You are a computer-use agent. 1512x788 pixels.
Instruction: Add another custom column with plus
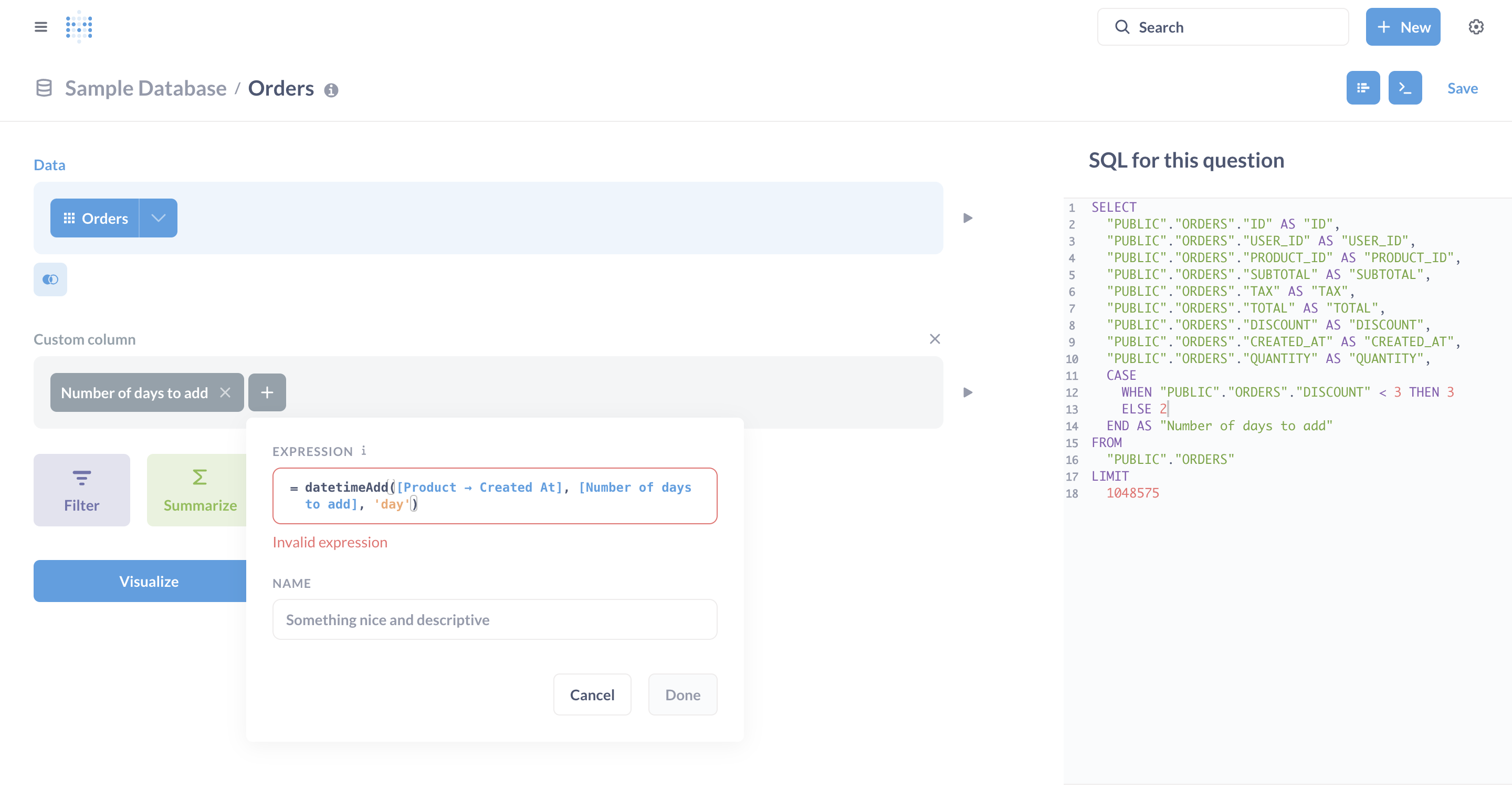[x=267, y=392]
